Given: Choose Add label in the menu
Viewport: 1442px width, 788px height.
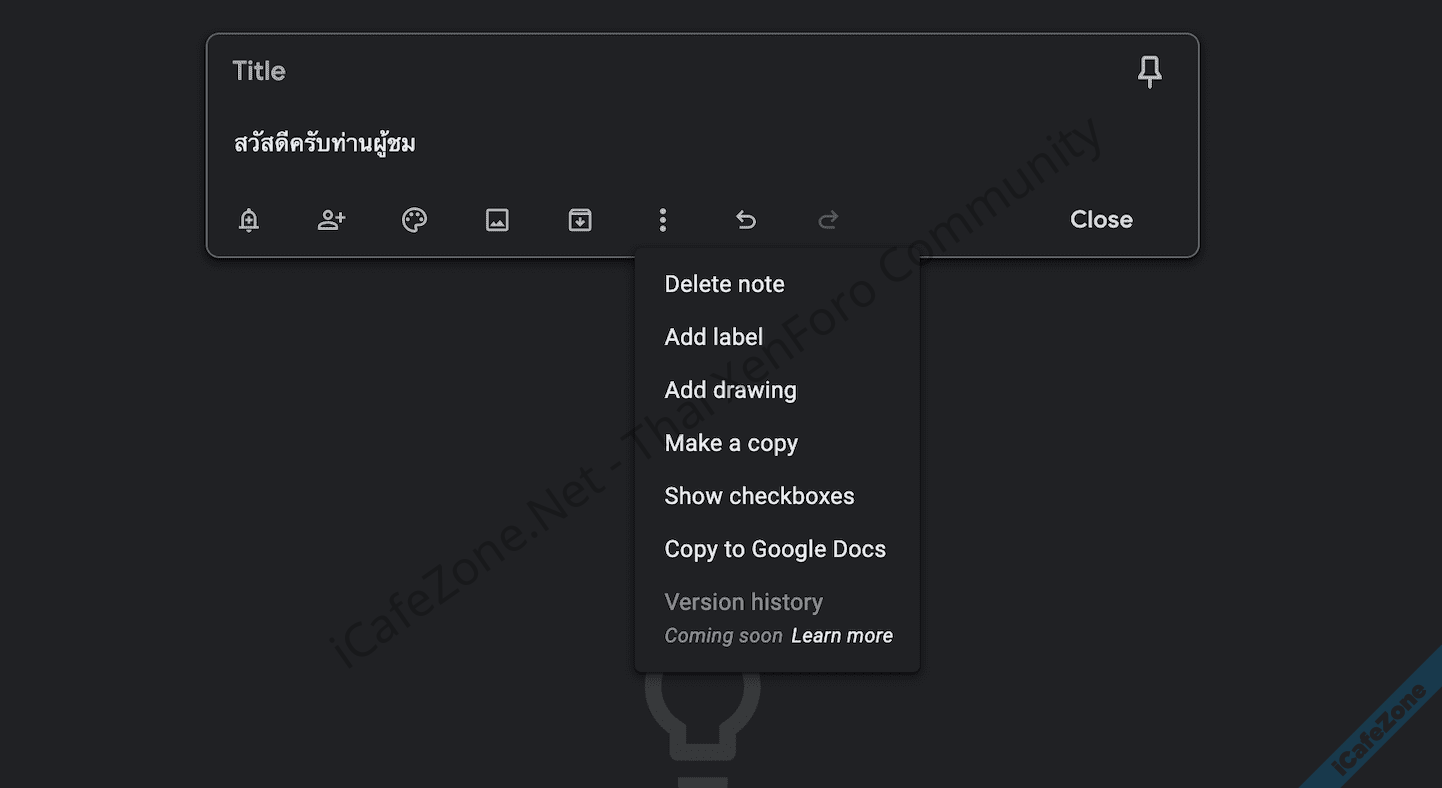Looking at the screenshot, I should [x=713, y=337].
